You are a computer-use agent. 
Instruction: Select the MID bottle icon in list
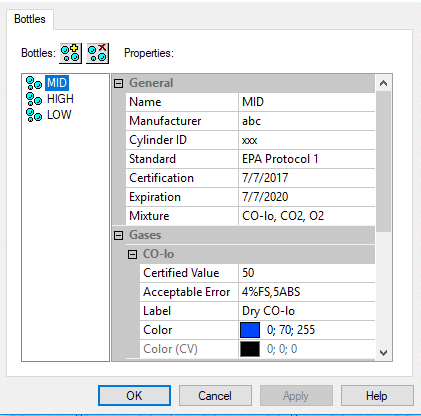tap(34, 83)
